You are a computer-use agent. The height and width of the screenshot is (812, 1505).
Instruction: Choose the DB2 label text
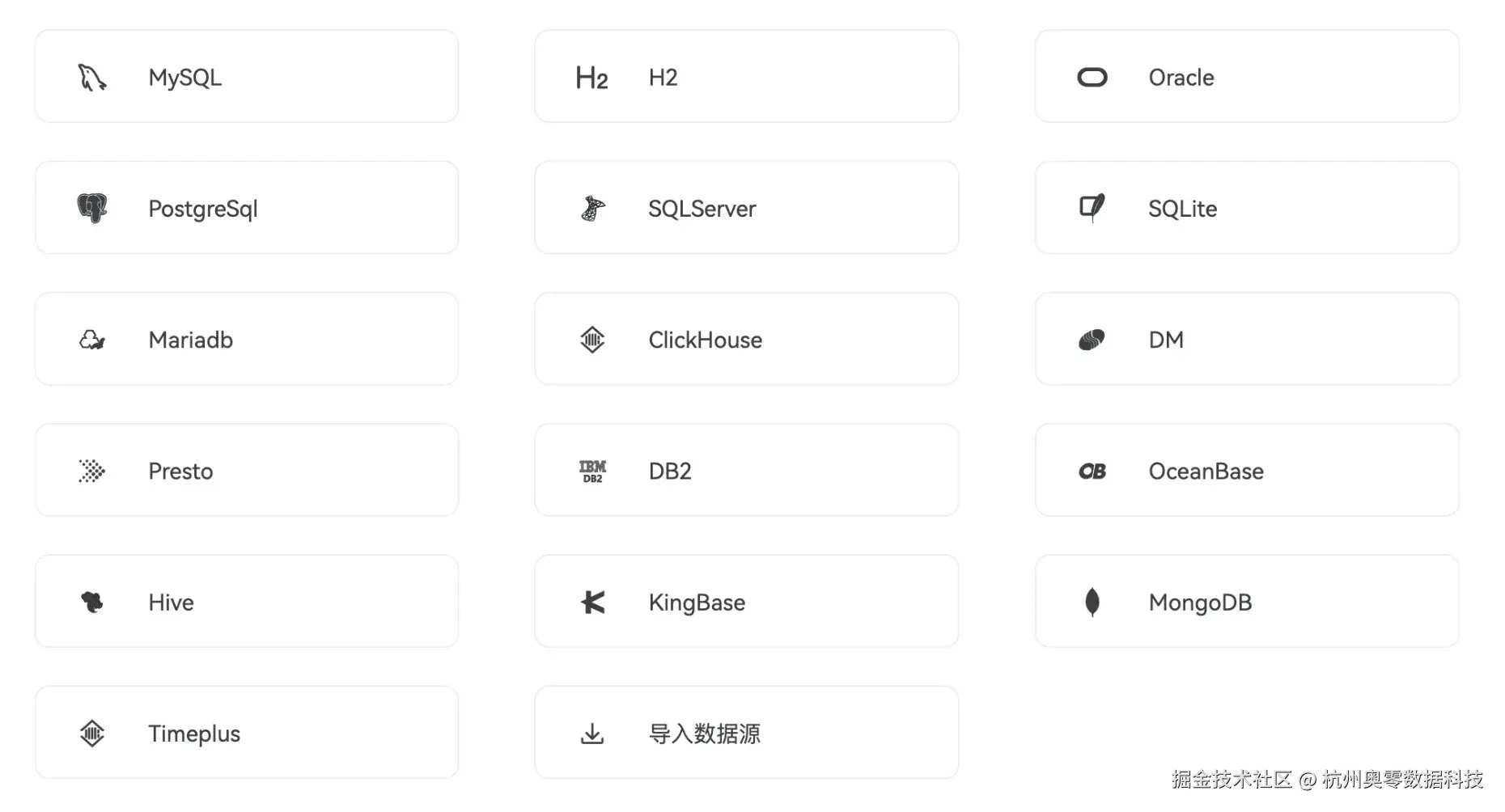(670, 472)
